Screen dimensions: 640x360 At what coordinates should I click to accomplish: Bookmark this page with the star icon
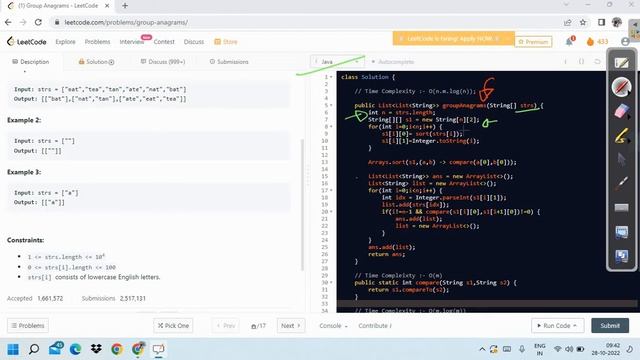[x=583, y=22]
